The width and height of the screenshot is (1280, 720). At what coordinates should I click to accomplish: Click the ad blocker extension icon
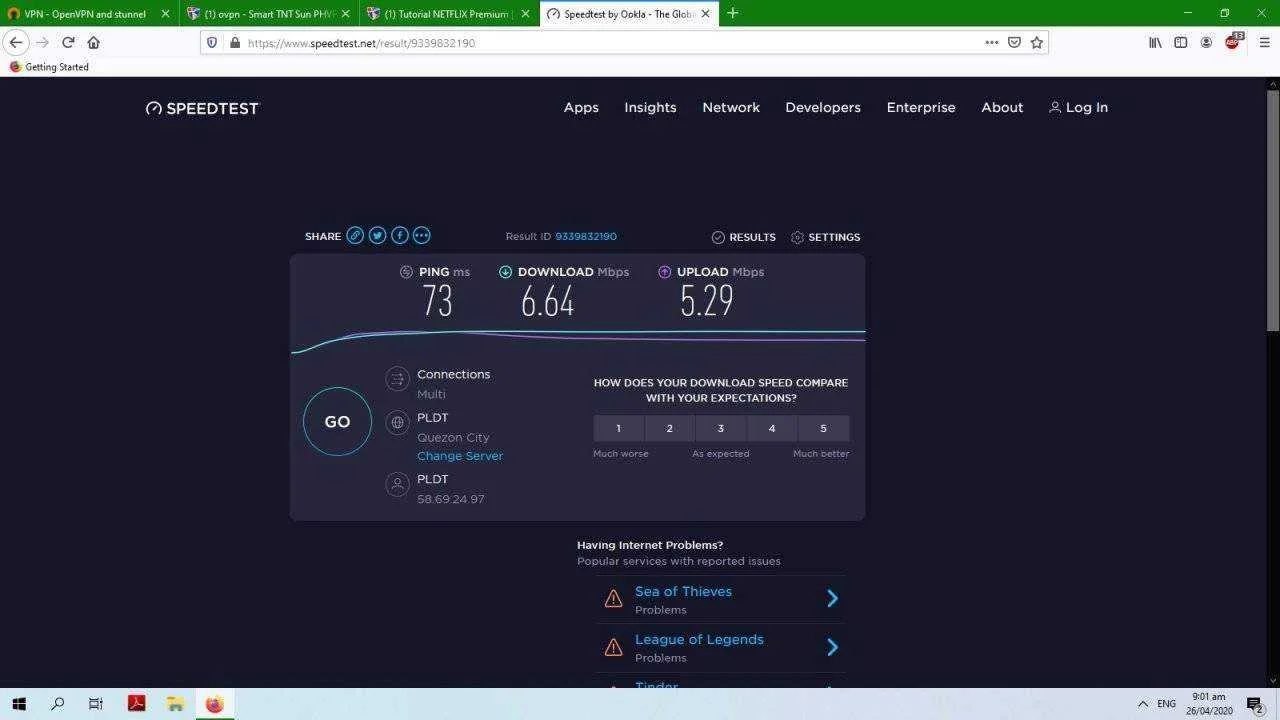pos(1233,42)
